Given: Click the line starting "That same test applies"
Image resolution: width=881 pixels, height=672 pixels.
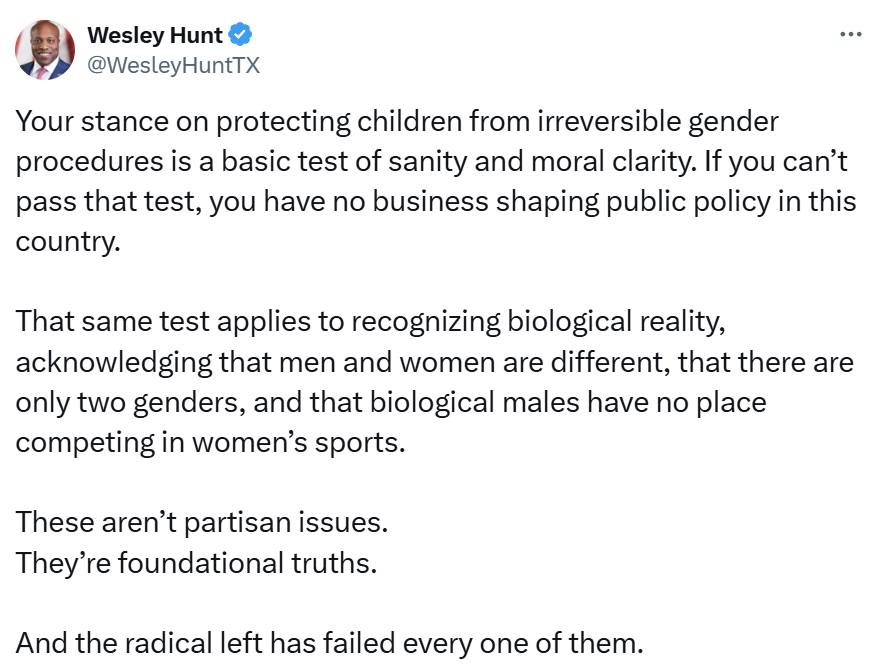Looking at the screenshot, I should click(370, 323).
